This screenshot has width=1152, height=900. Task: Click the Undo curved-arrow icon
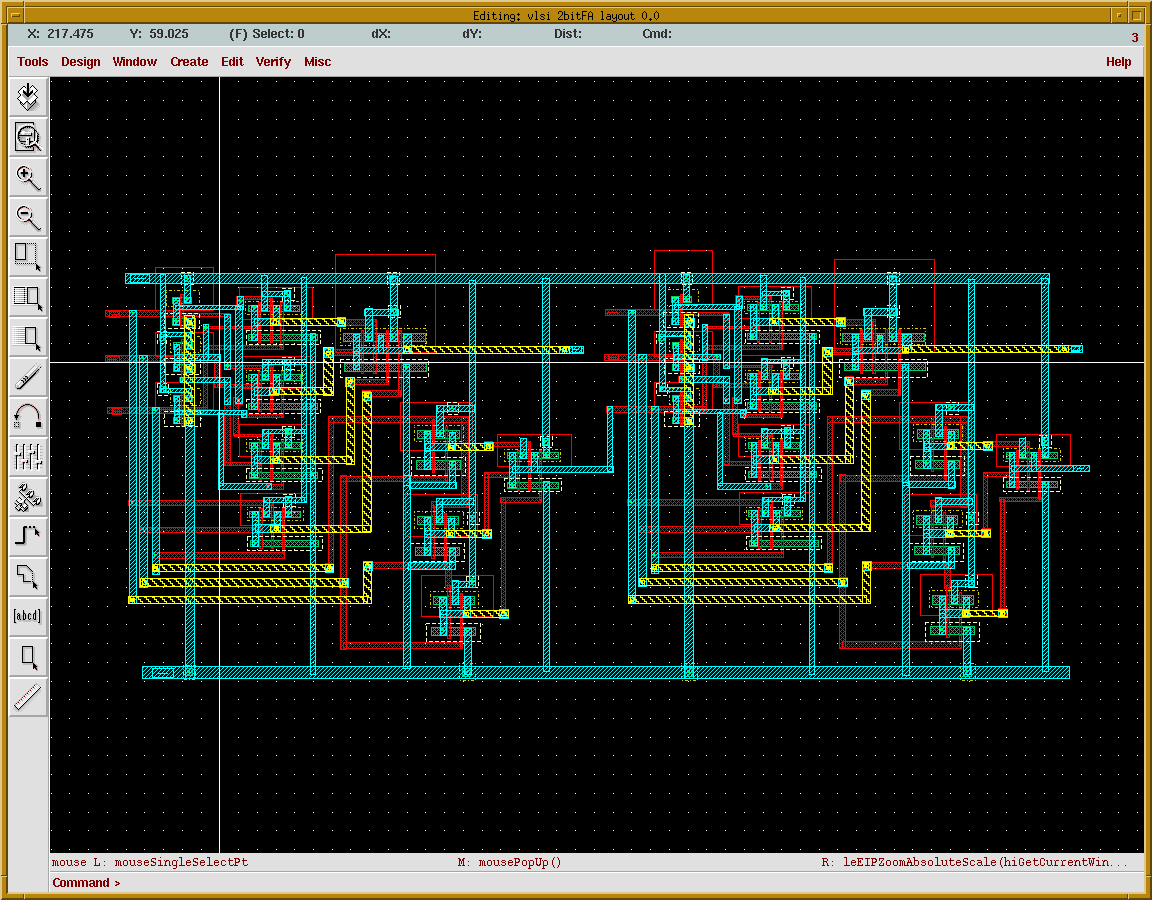coord(28,416)
